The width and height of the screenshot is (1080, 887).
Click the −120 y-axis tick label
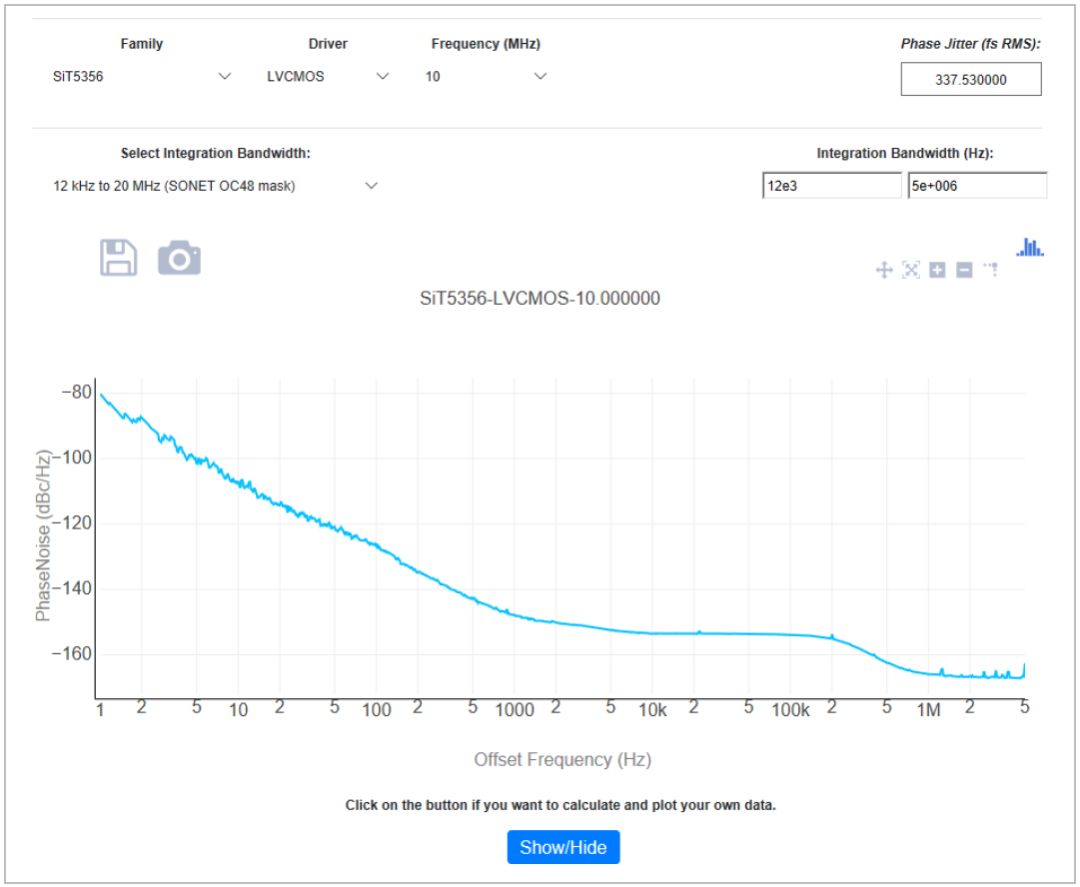(72, 523)
